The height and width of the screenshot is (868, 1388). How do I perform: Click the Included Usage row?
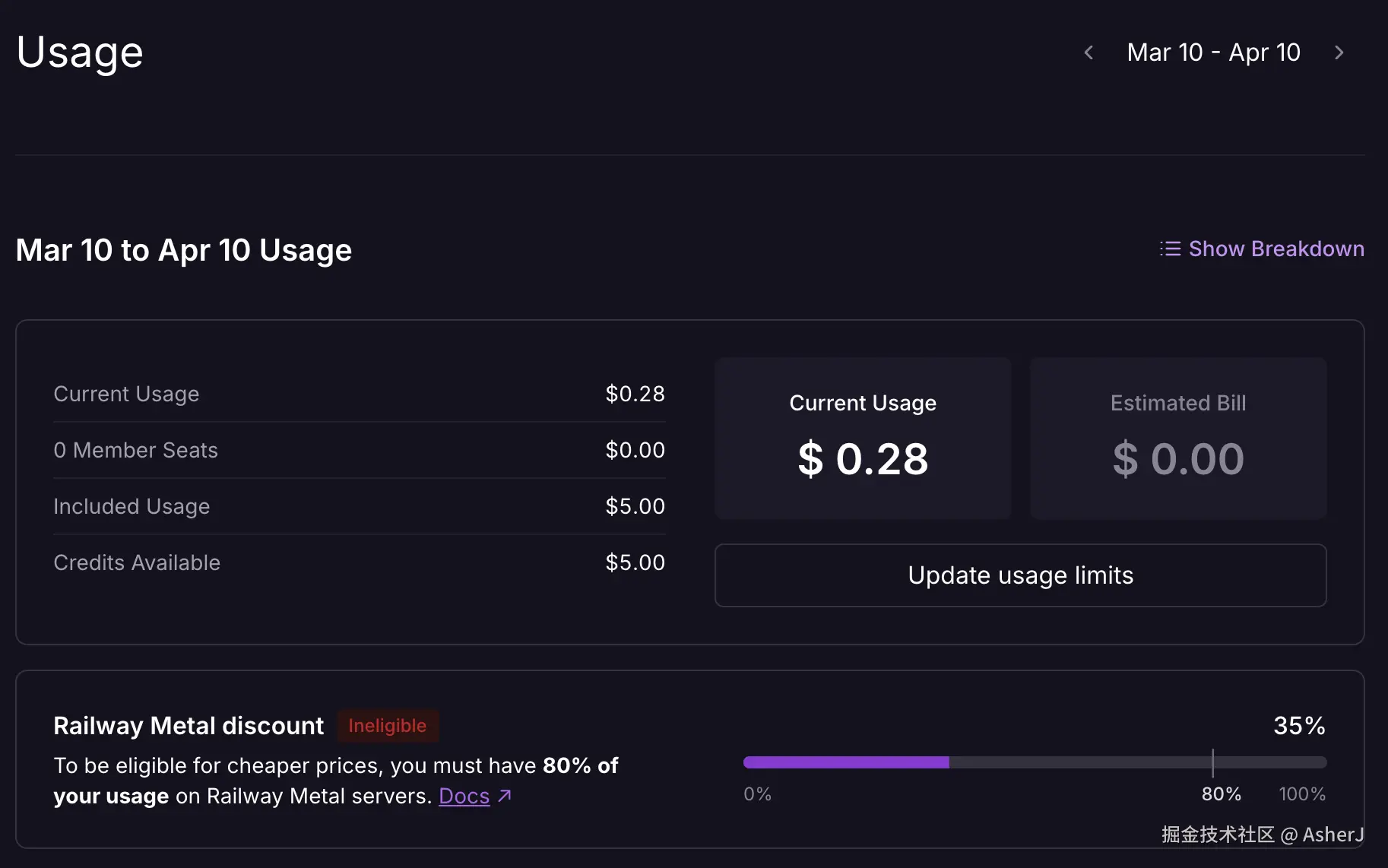click(x=359, y=506)
